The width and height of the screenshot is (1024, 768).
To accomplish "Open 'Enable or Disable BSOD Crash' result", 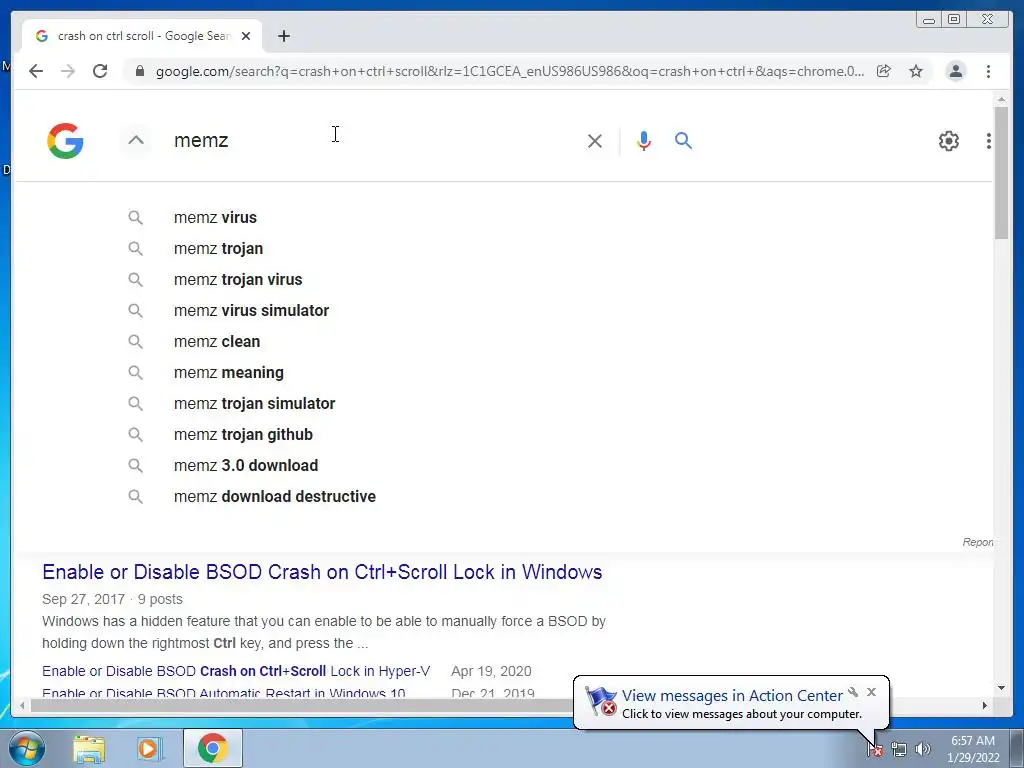I will pos(322,572).
